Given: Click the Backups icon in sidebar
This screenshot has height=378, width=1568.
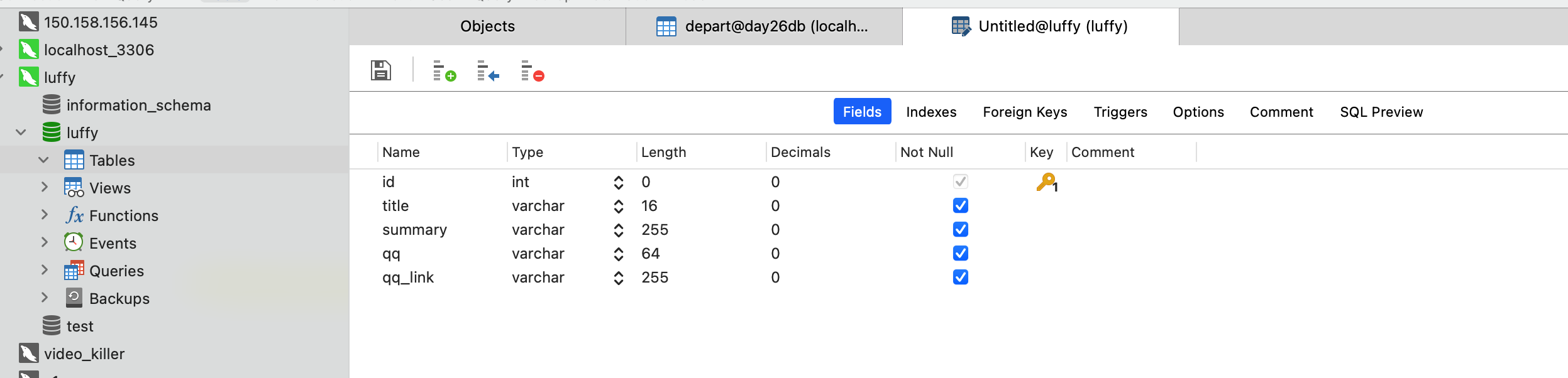Looking at the screenshot, I should pyautogui.click(x=74, y=298).
